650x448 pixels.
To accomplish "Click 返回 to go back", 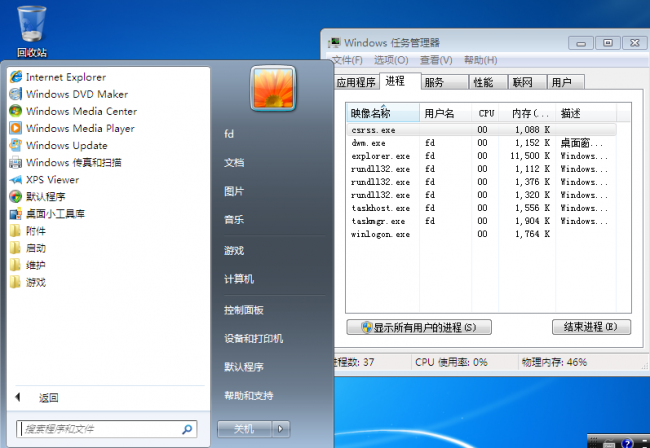I will 49,398.
